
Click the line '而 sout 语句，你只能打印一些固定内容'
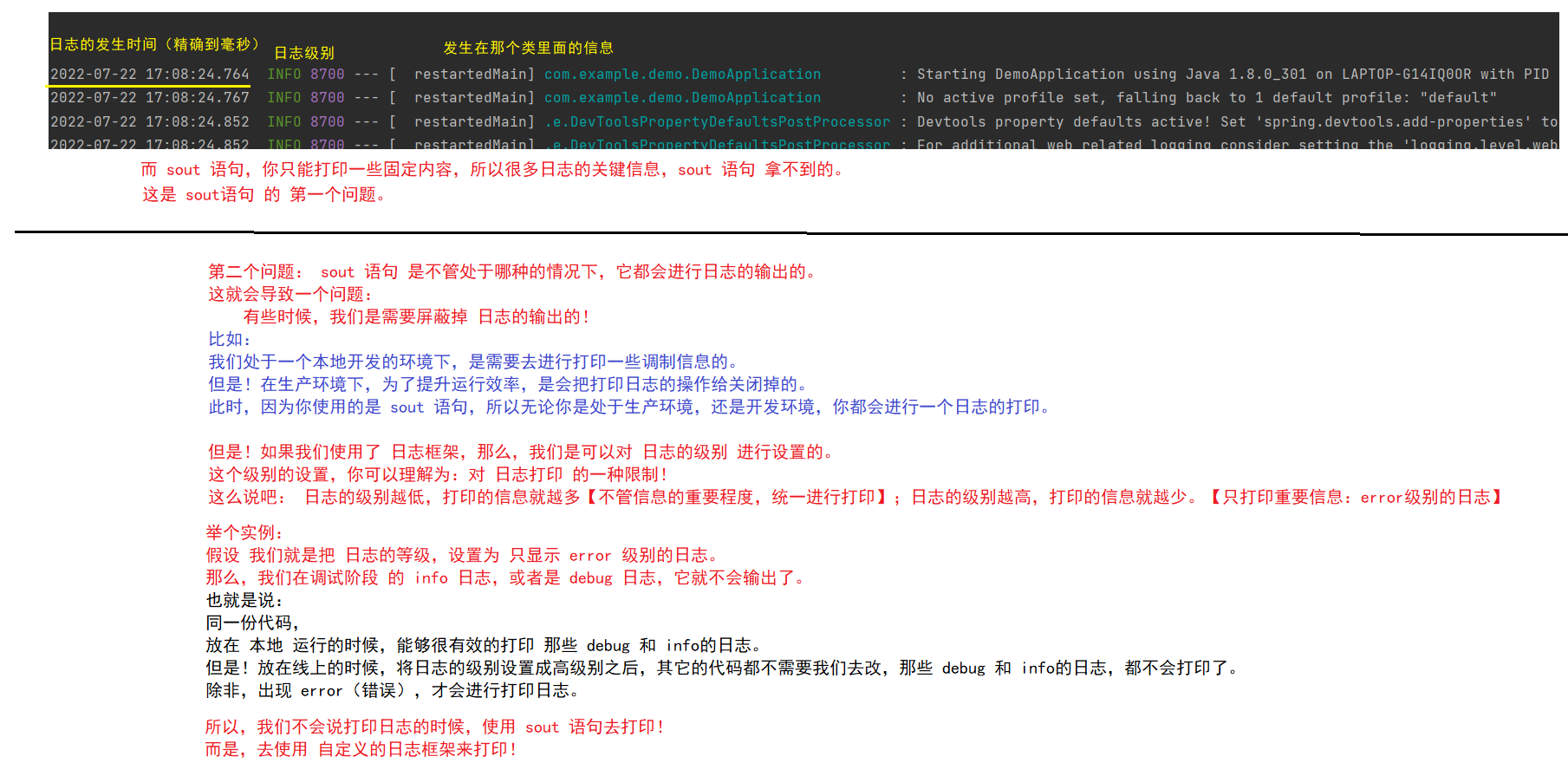click(x=493, y=169)
